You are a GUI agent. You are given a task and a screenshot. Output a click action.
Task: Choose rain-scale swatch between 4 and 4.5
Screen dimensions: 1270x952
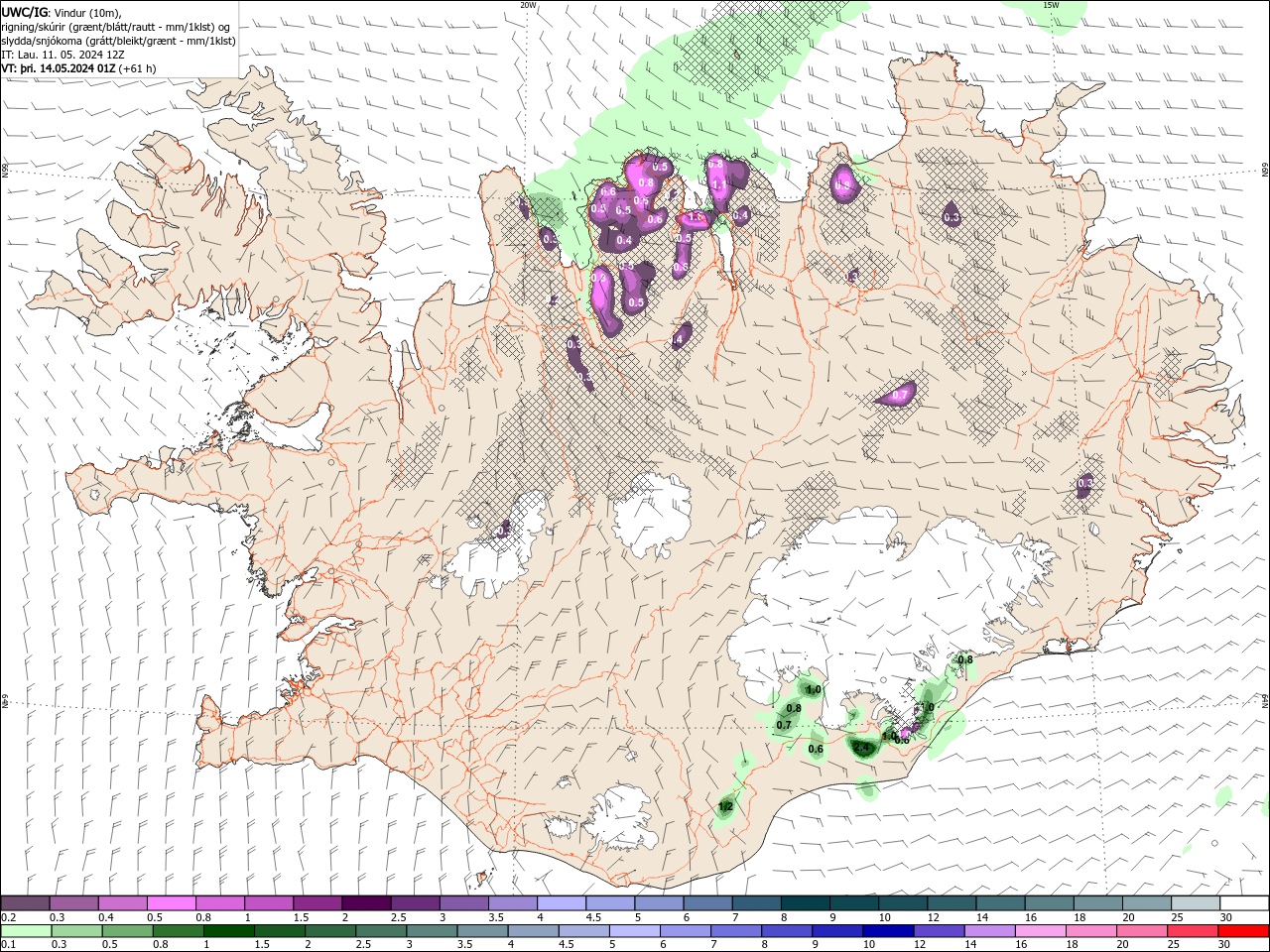533,931
